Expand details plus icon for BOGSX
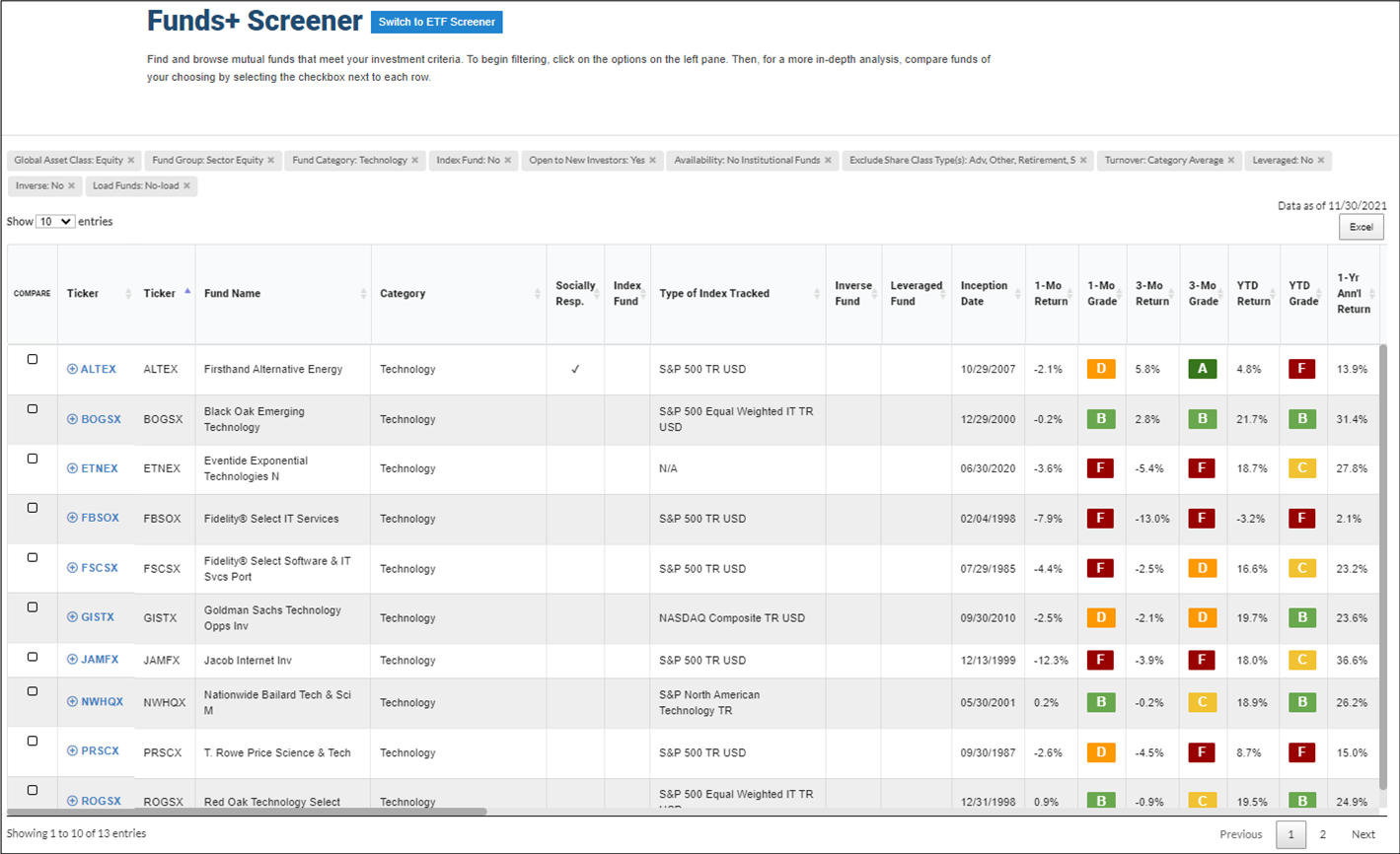 coord(72,419)
